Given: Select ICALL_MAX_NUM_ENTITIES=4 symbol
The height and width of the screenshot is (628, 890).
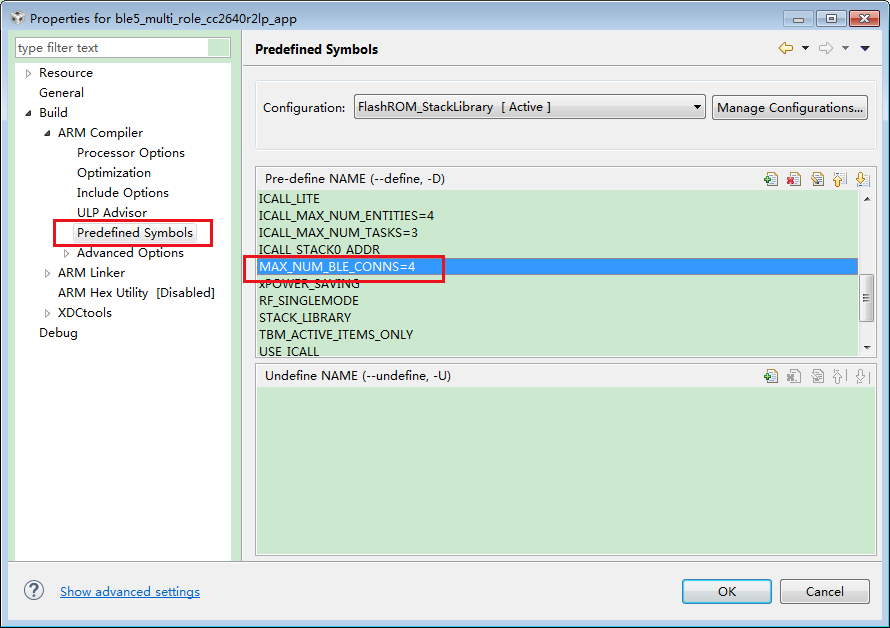Looking at the screenshot, I should click(x=557, y=216).
